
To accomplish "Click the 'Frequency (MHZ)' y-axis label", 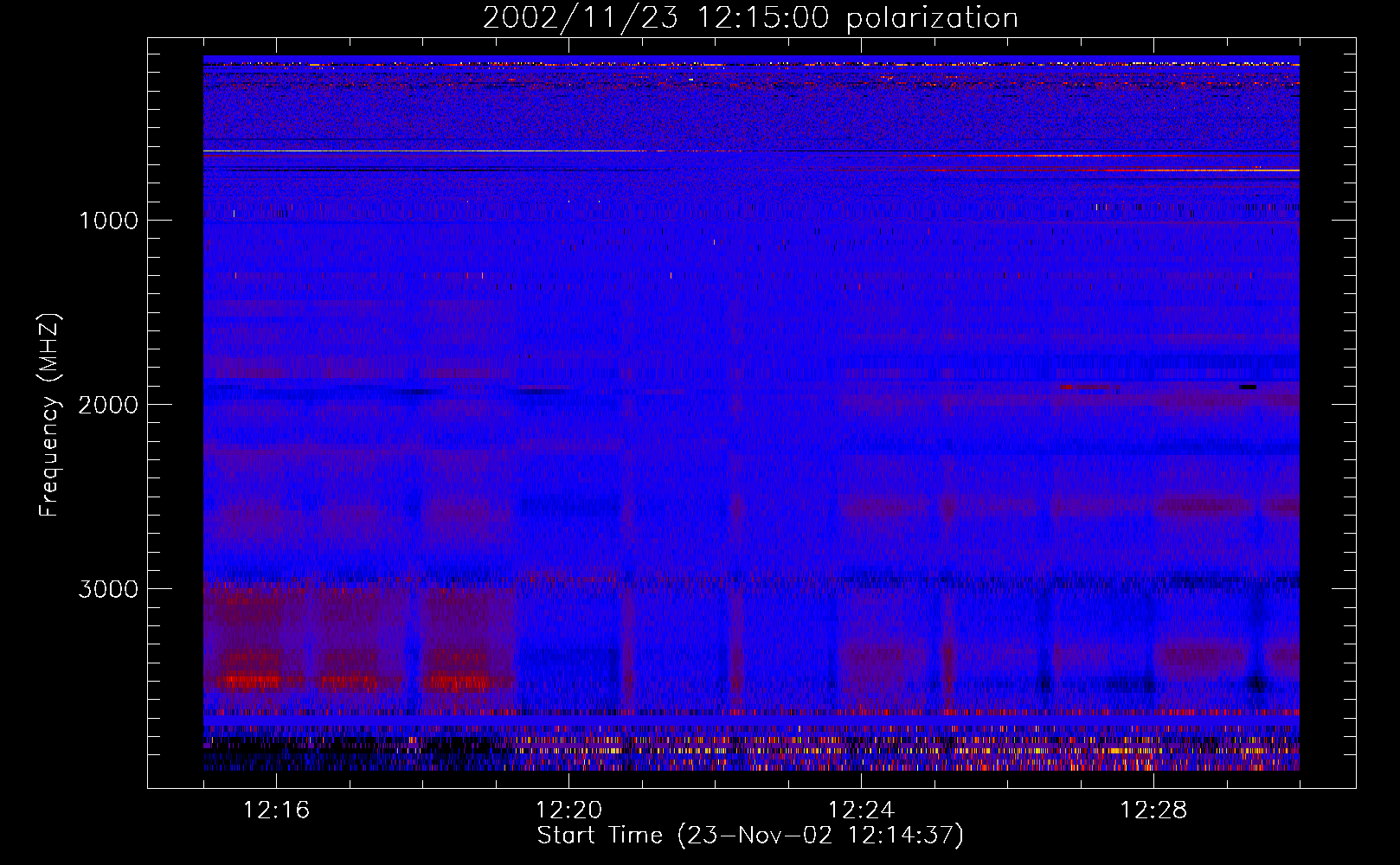I will [50, 415].
